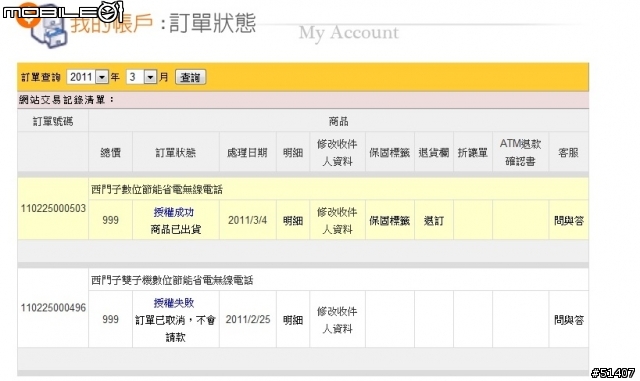Select order number 110225000503
640x381 pixels.
point(53,208)
